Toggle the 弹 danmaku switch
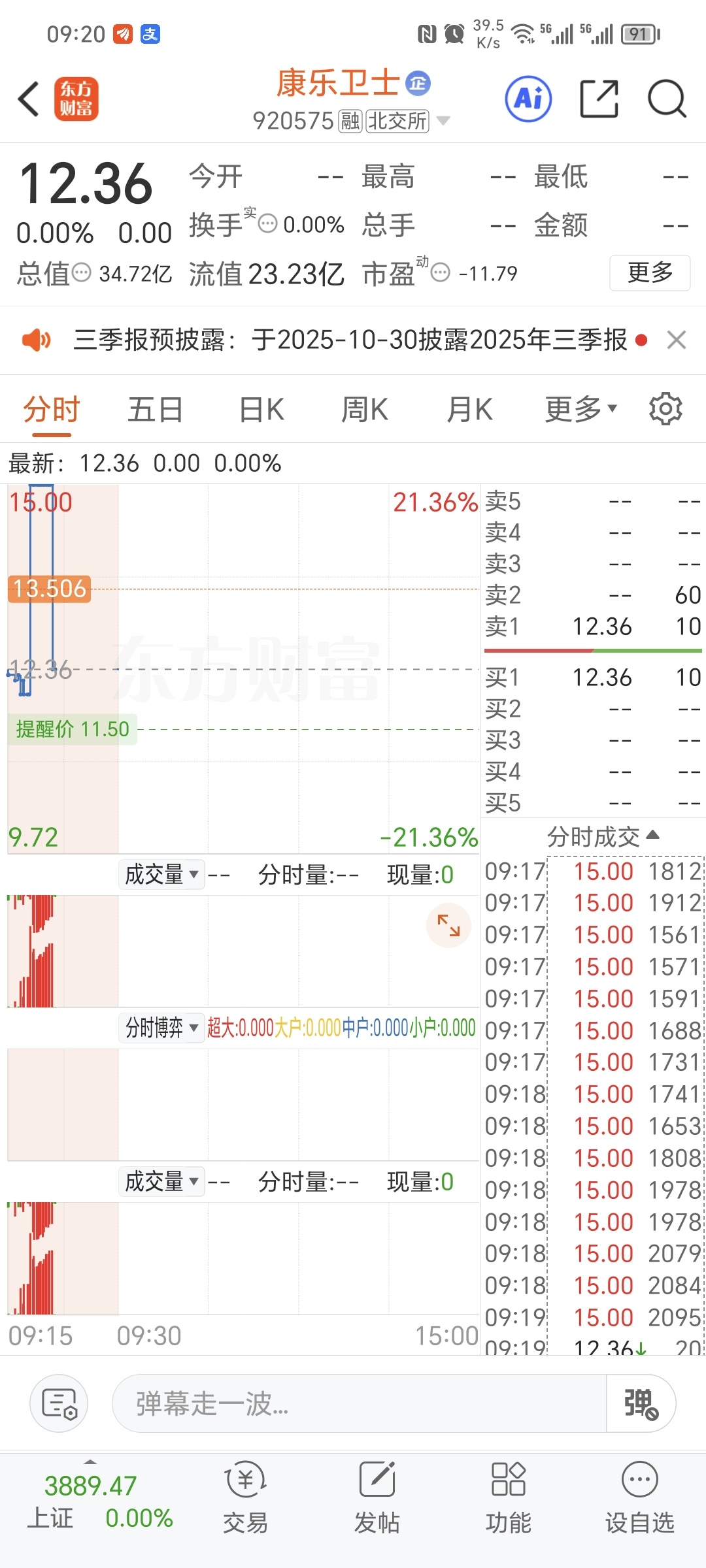The height and width of the screenshot is (1568, 706). 641,1403
